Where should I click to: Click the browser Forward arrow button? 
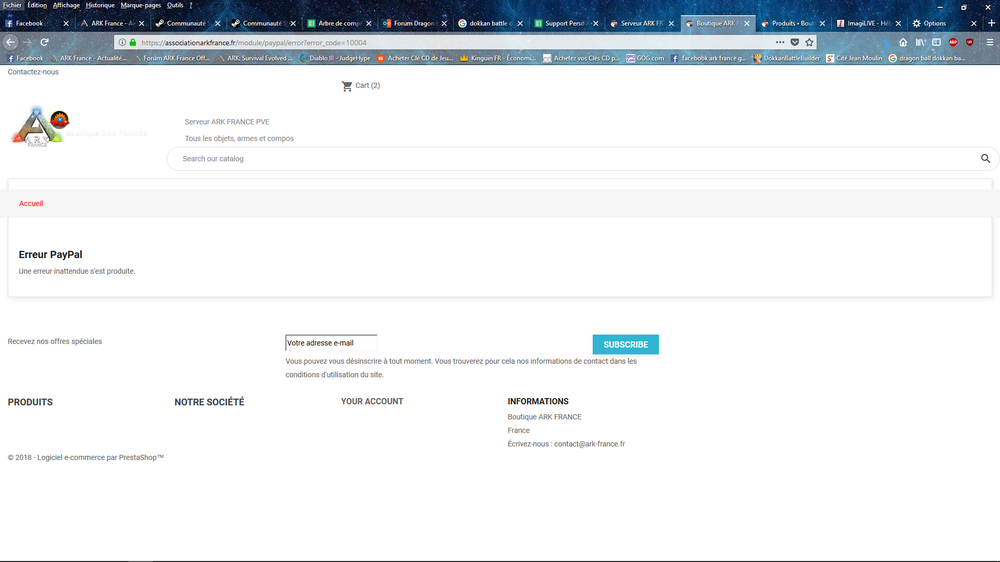[27, 42]
